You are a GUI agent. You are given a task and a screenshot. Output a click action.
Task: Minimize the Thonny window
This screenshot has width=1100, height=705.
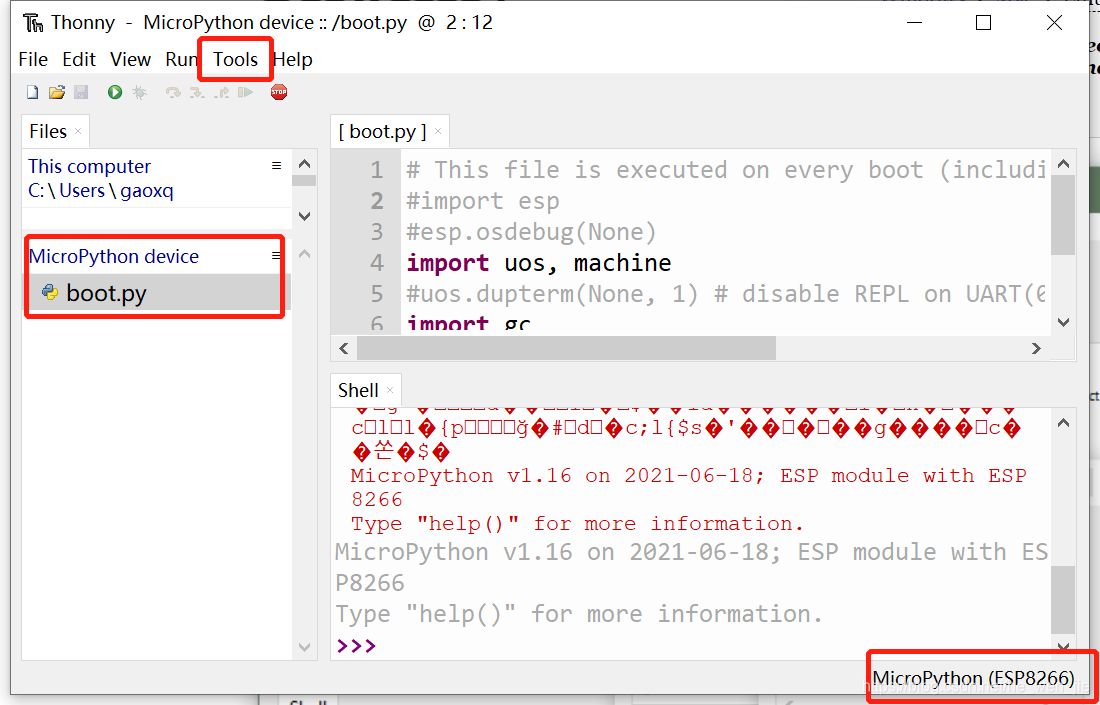pos(913,23)
